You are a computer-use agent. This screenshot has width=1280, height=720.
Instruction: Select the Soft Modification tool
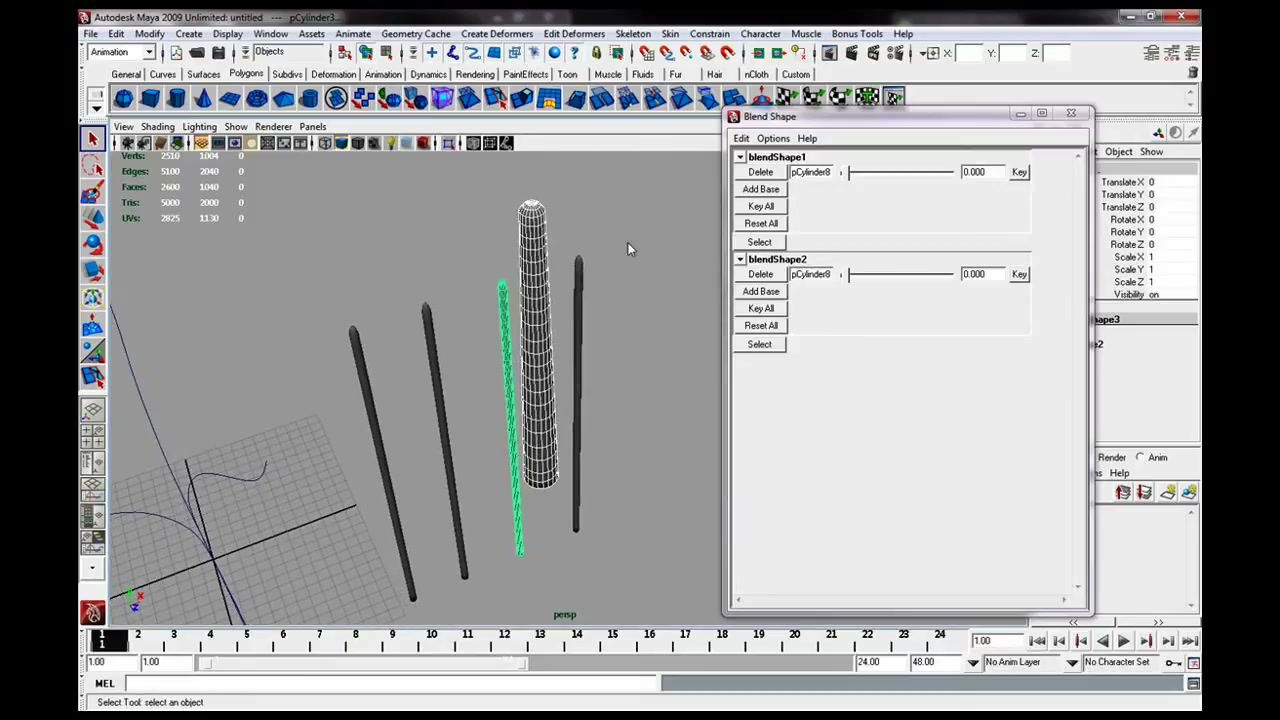tap(93, 324)
